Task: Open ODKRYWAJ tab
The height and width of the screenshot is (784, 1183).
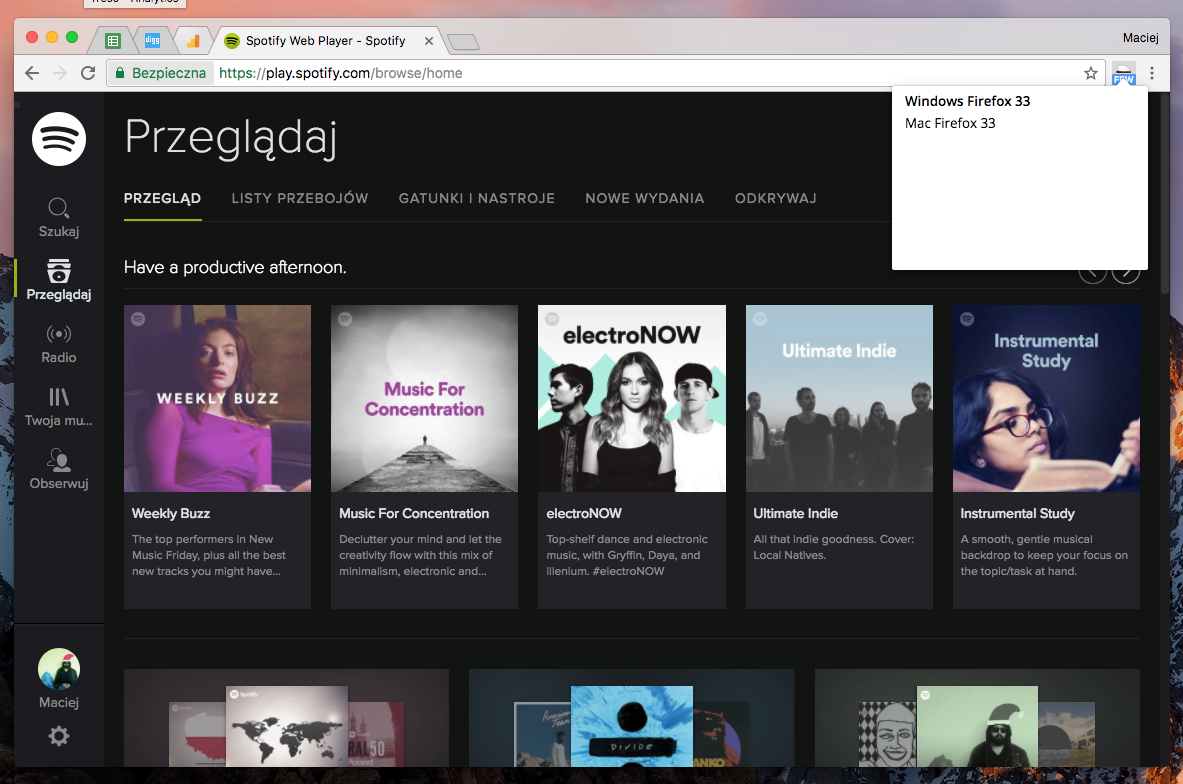Action: click(x=776, y=198)
